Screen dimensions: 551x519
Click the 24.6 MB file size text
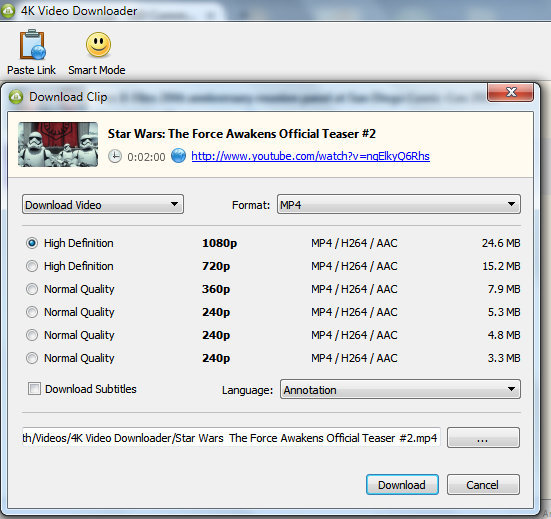[501, 243]
